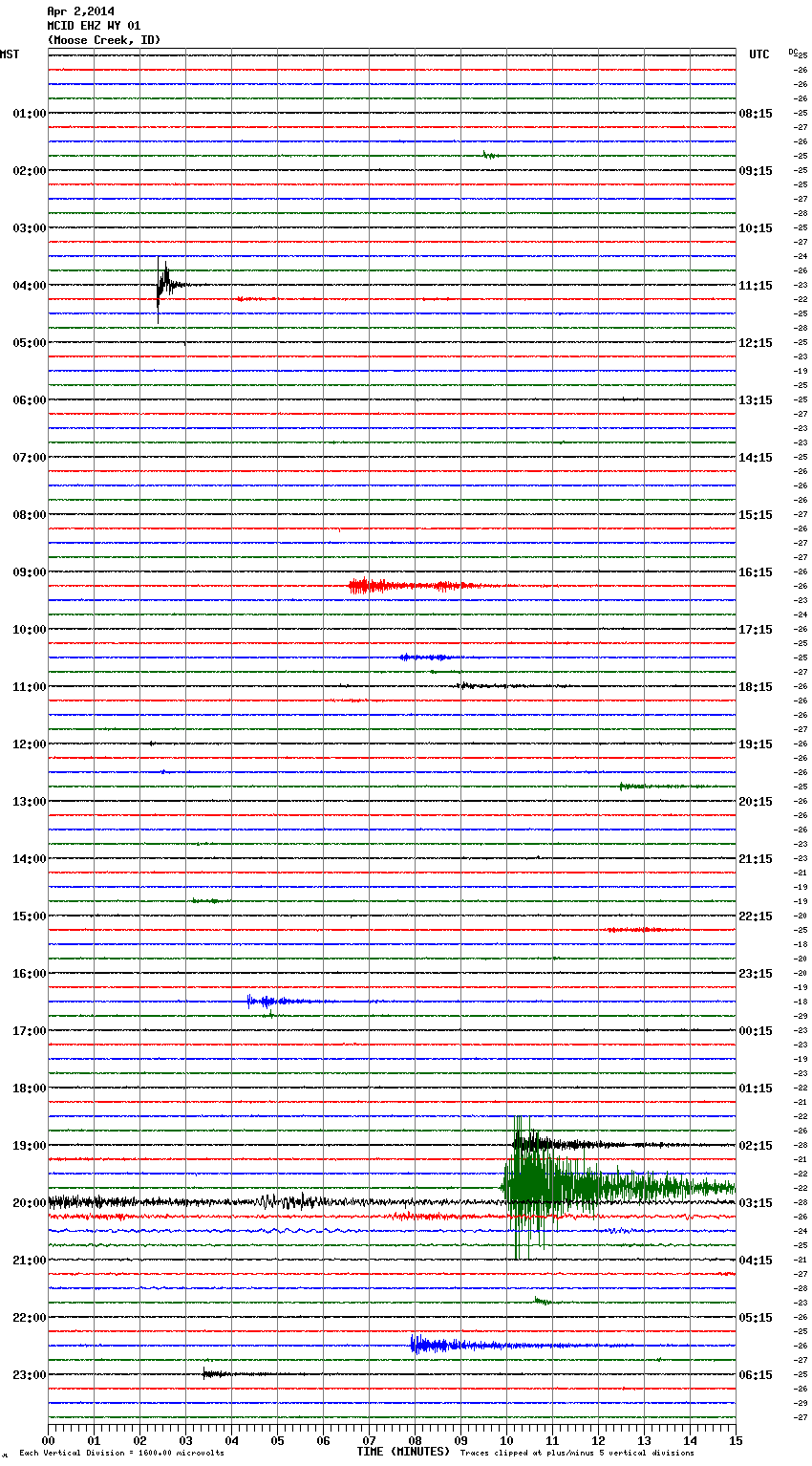
Task: Click the 03:15 UTC time label
Action: [756, 1203]
